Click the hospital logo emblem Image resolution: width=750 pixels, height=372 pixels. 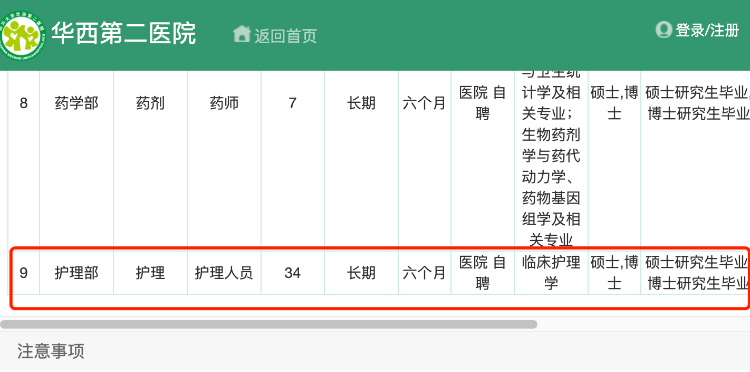21,36
